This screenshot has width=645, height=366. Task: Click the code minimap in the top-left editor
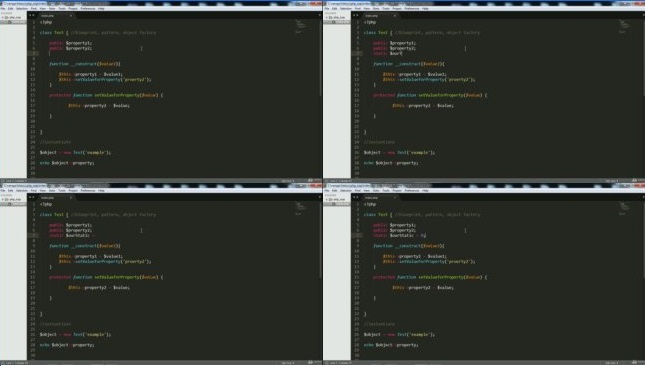click(x=300, y=26)
